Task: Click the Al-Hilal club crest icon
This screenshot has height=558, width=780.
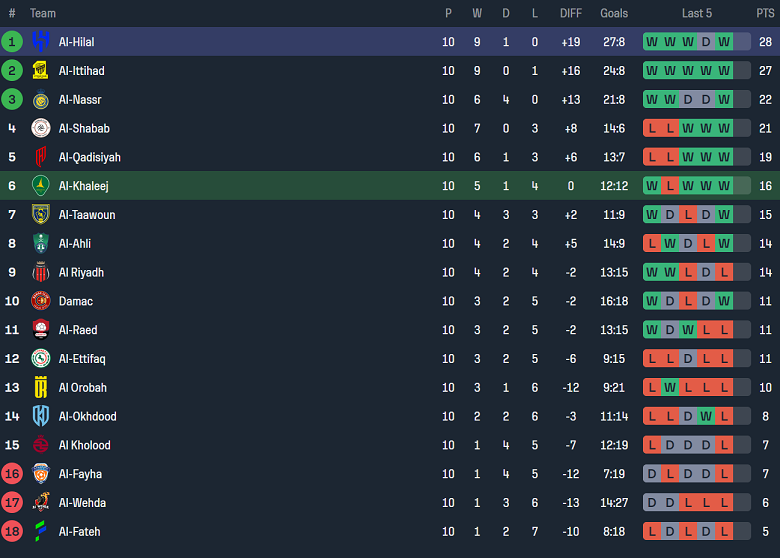Action: (x=41, y=42)
